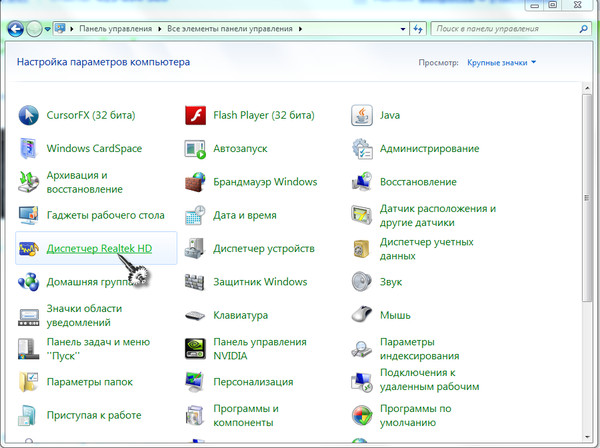
Task: Click the greyed Forward navigation button
Action: (x=34, y=29)
